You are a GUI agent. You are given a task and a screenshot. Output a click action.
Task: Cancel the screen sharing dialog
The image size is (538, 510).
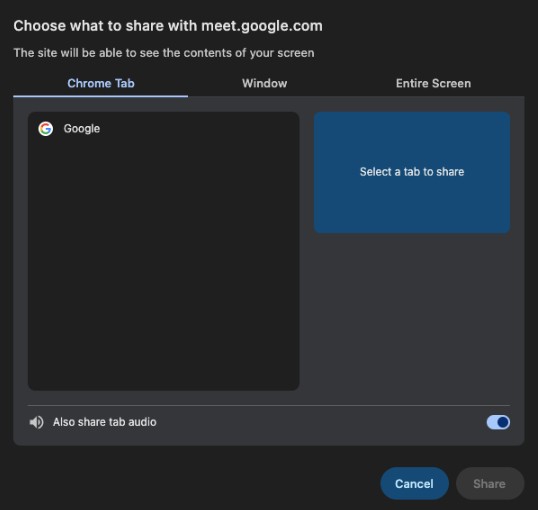pyautogui.click(x=414, y=484)
